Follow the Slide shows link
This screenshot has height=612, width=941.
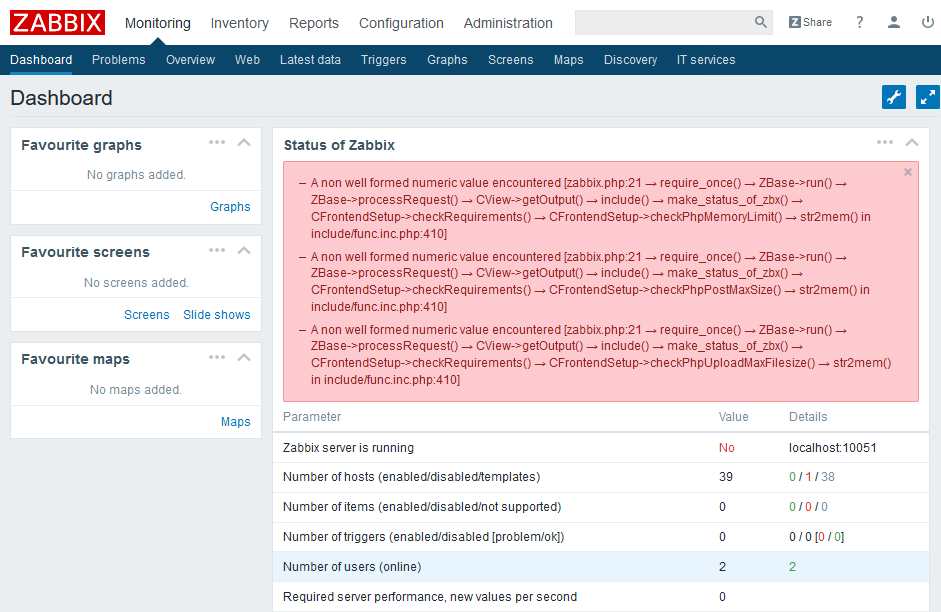[217, 314]
